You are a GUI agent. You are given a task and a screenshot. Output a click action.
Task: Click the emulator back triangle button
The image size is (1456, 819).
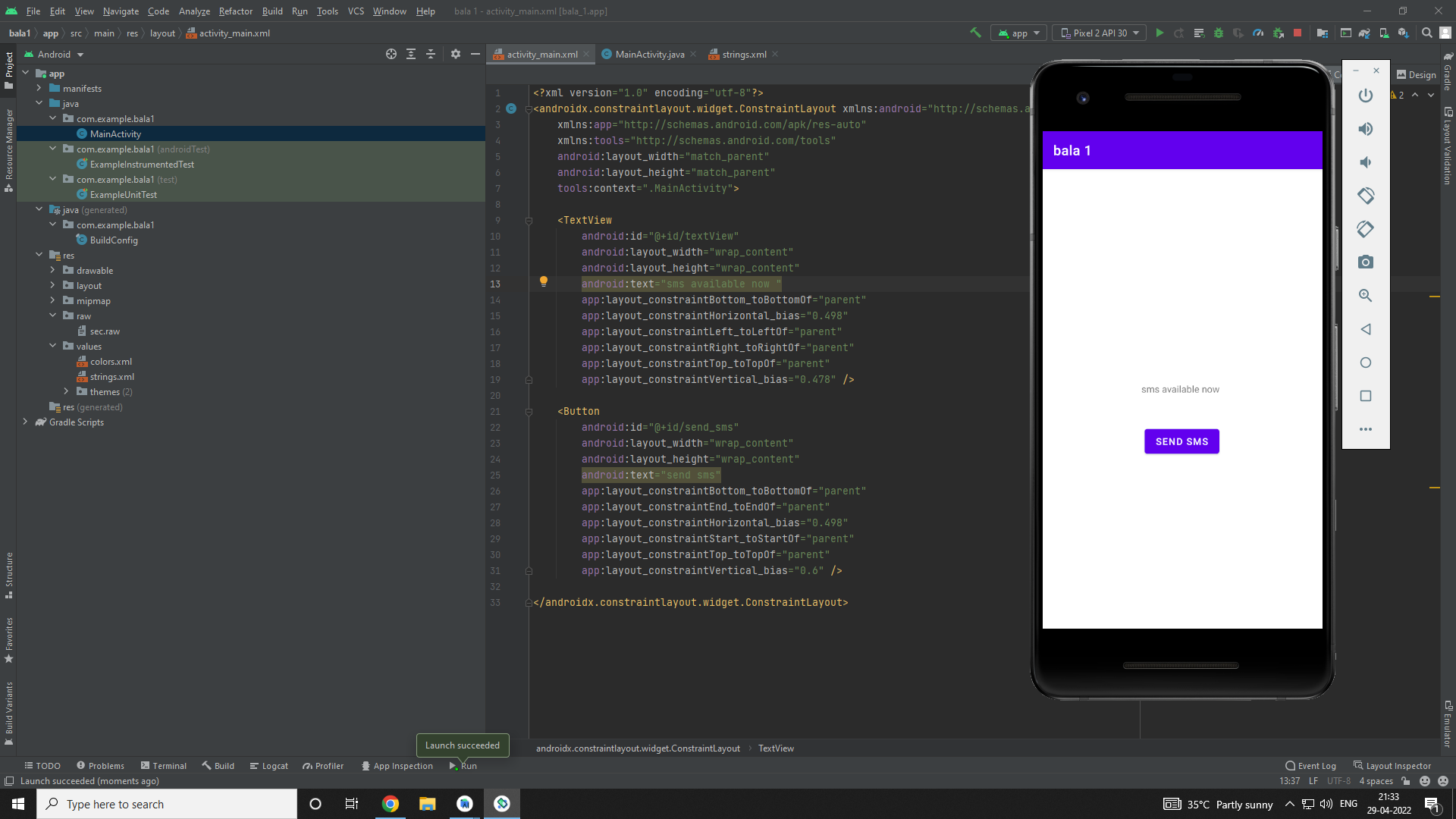click(1366, 329)
